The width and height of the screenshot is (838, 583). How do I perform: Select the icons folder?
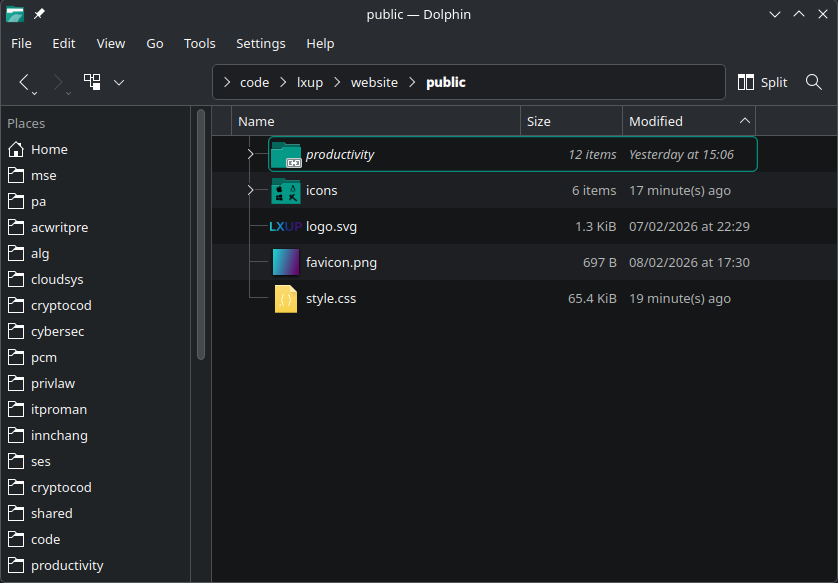click(322, 190)
